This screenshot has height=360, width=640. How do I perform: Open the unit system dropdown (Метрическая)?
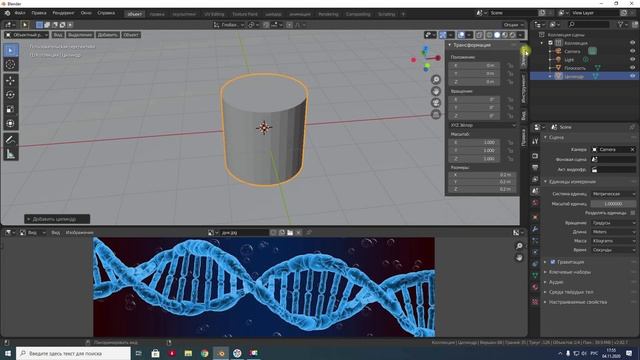tap(613, 194)
